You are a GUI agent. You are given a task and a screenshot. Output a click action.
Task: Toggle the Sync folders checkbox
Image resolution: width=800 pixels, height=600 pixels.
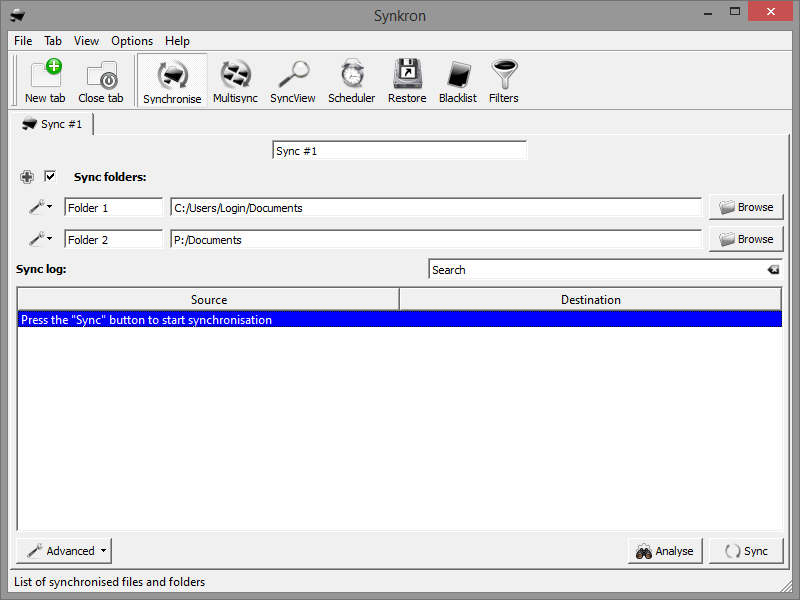pyautogui.click(x=50, y=177)
